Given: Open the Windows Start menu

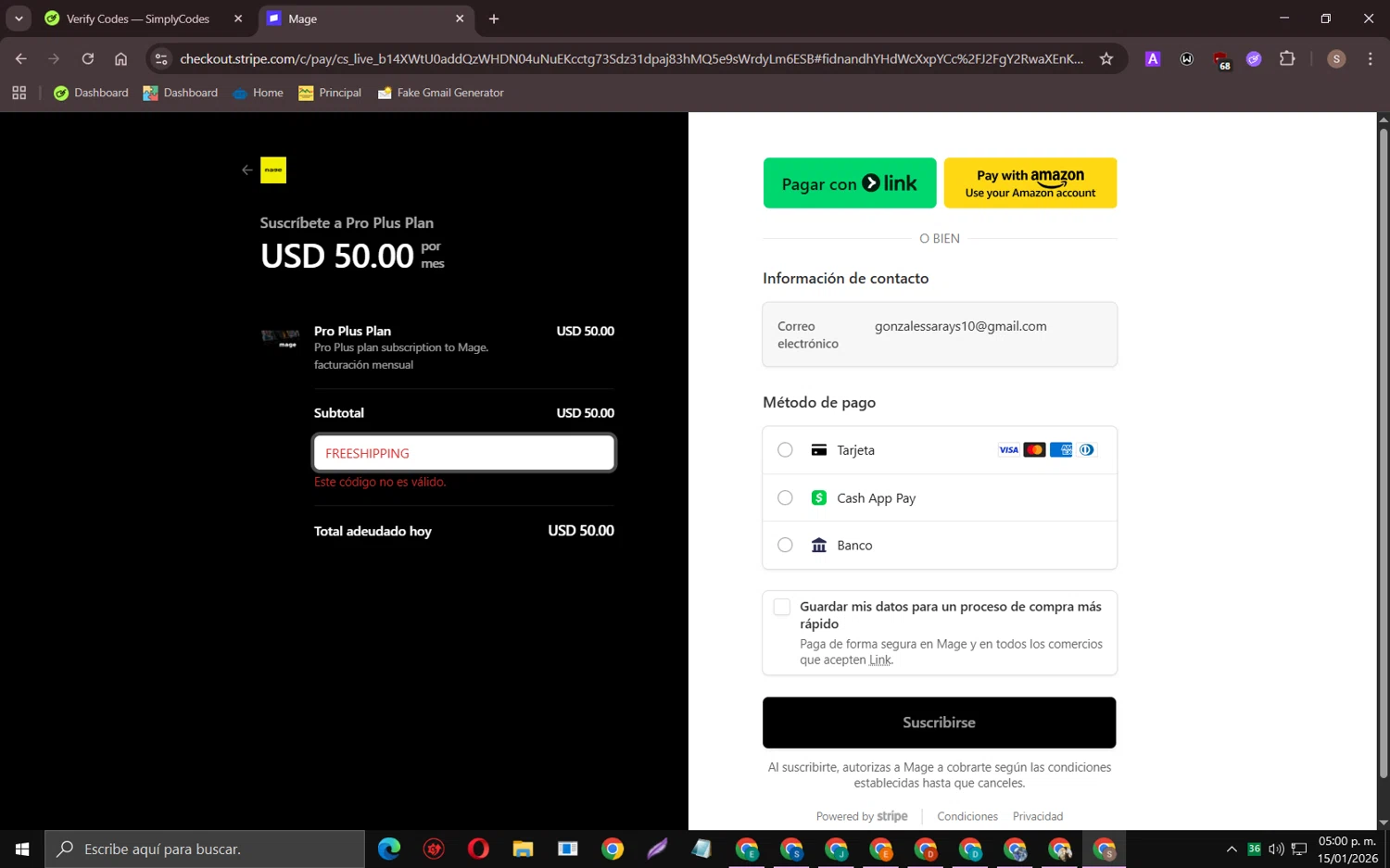Looking at the screenshot, I should point(22,849).
